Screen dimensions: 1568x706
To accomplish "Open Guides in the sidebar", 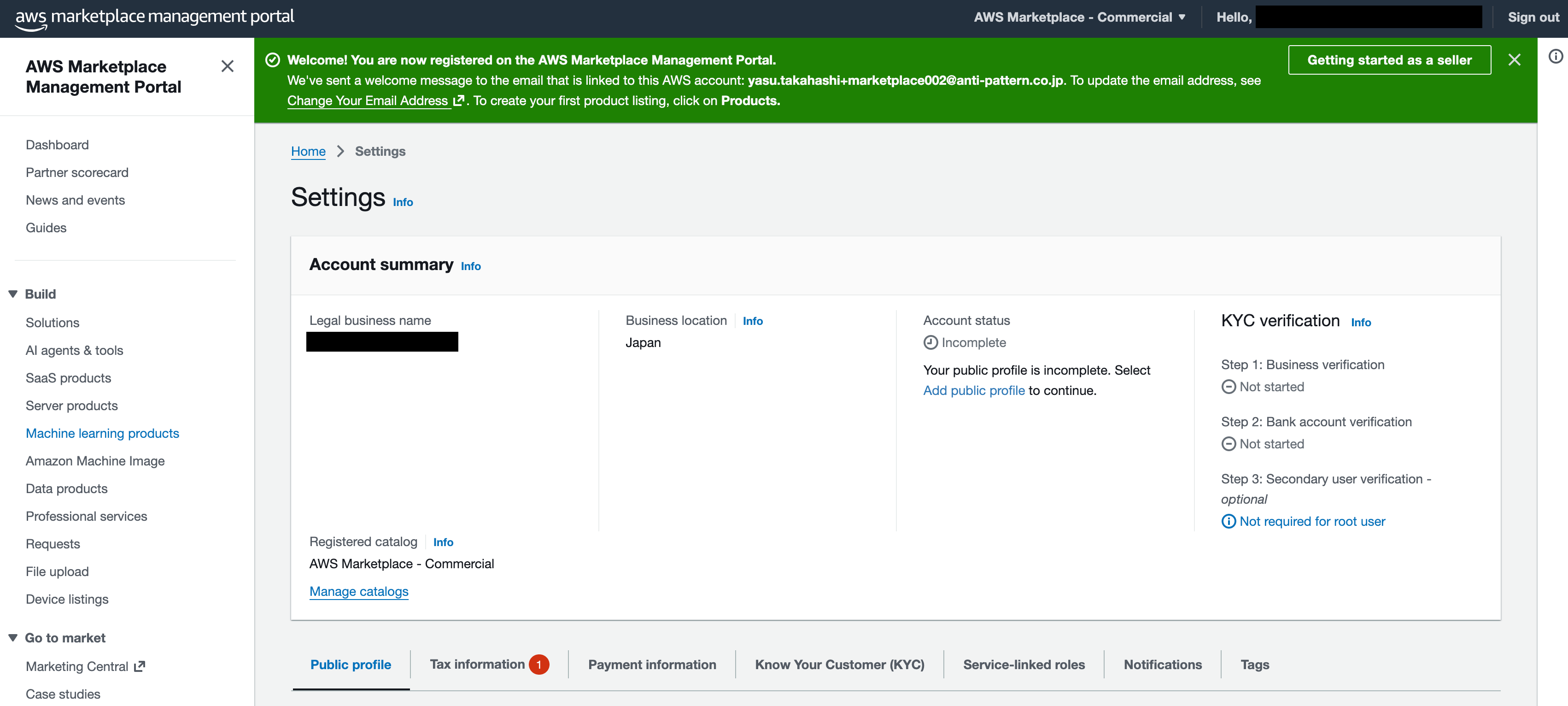I will click(46, 228).
